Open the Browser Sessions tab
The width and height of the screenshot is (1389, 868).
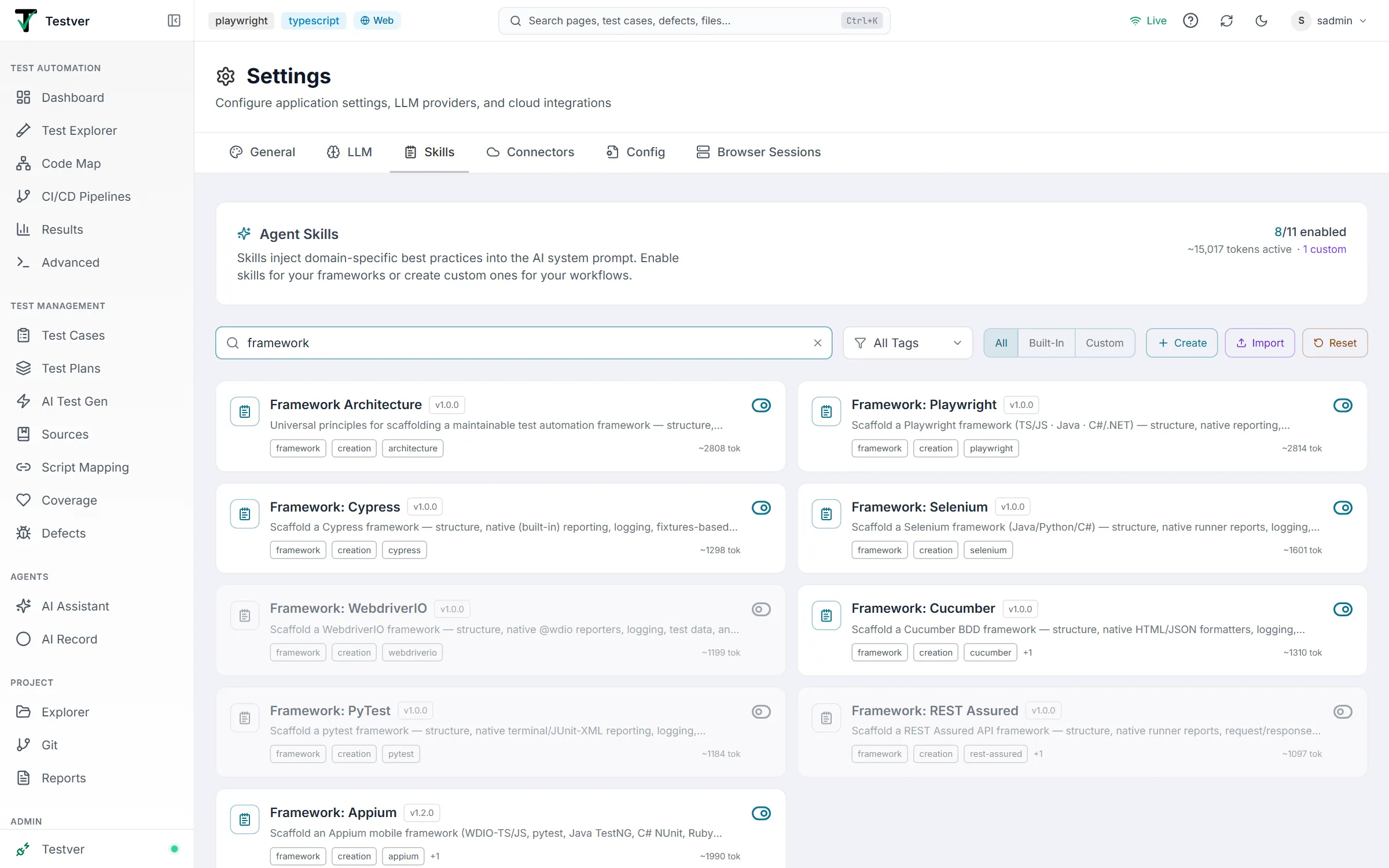758,152
